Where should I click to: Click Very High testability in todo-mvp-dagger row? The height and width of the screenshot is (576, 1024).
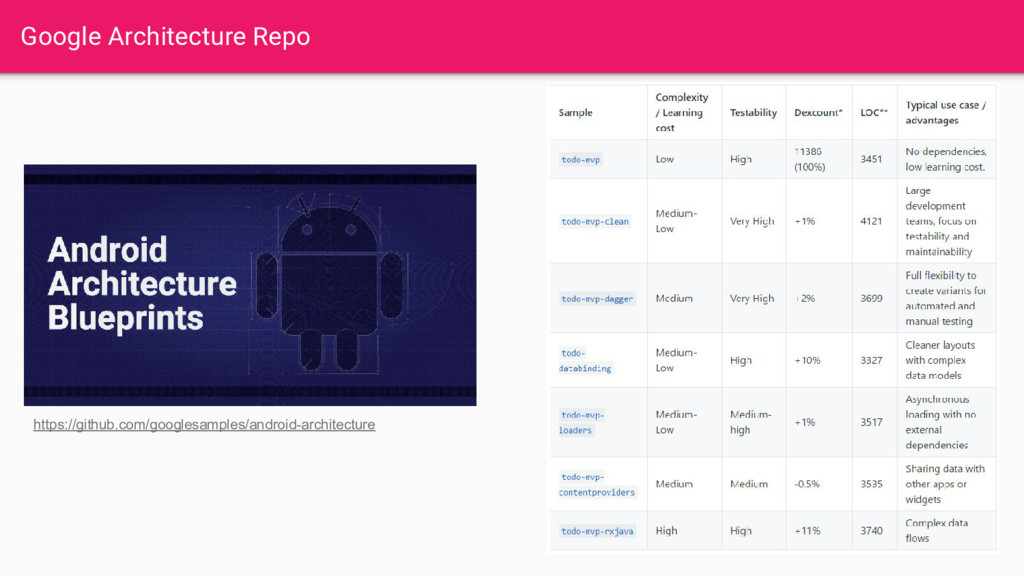(752, 298)
